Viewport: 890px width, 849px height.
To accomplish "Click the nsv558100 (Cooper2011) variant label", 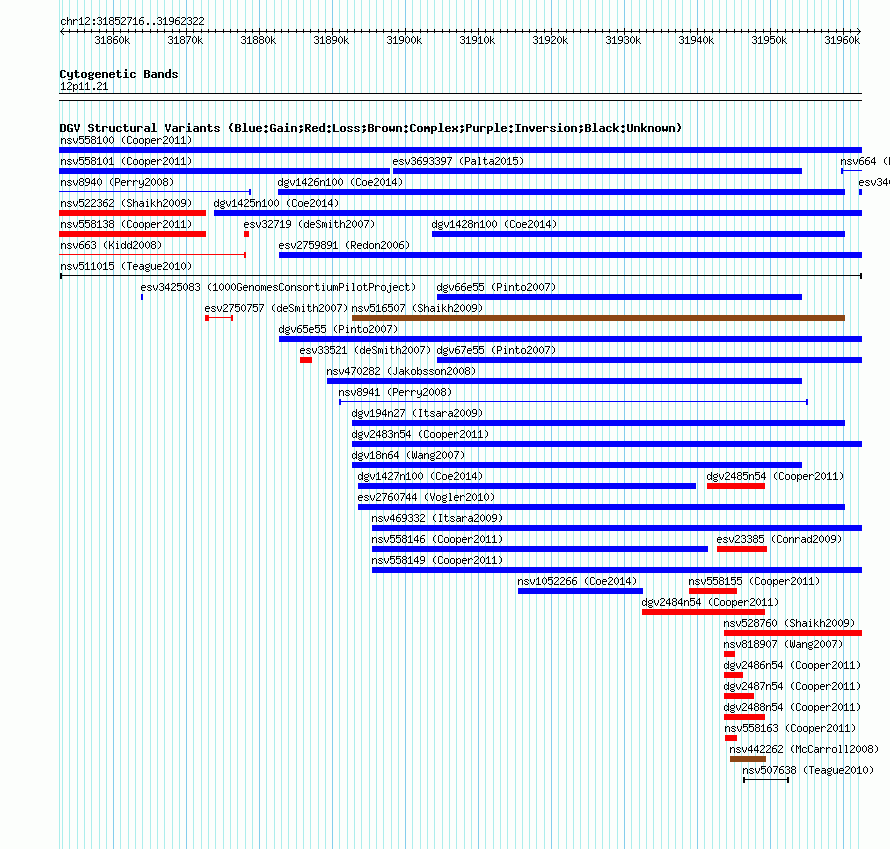I will point(126,140).
